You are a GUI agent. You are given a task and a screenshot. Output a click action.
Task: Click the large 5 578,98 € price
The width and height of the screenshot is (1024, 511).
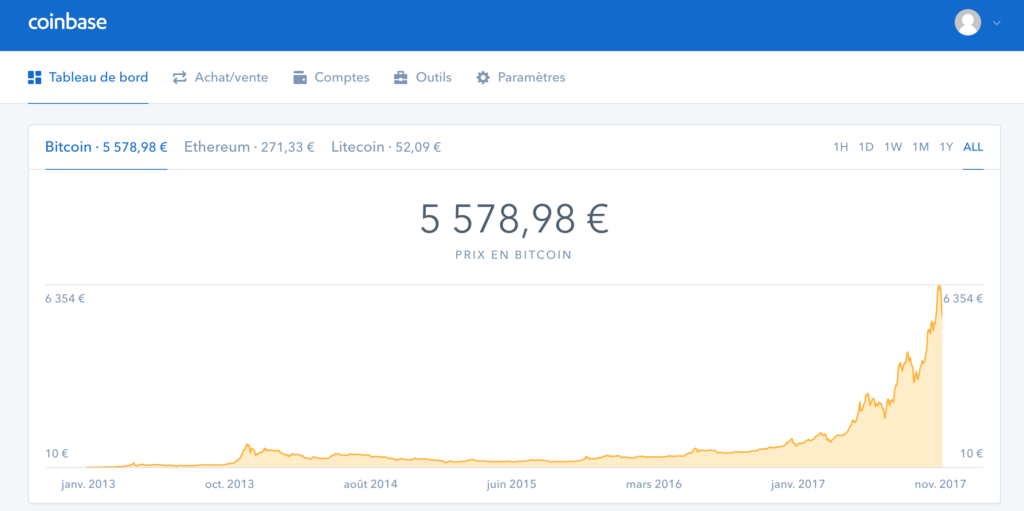click(514, 219)
